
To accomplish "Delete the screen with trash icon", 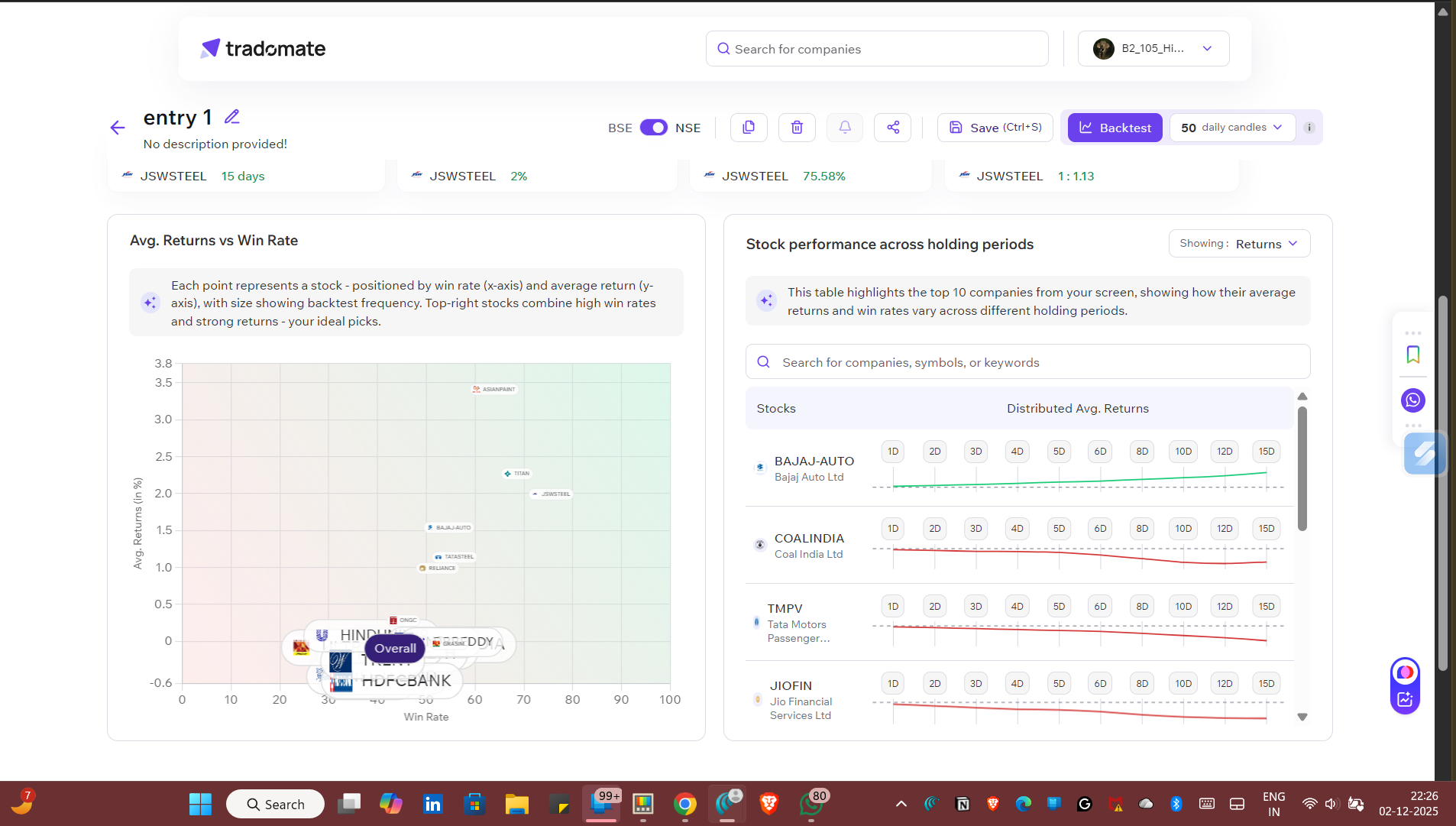I will (x=797, y=128).
